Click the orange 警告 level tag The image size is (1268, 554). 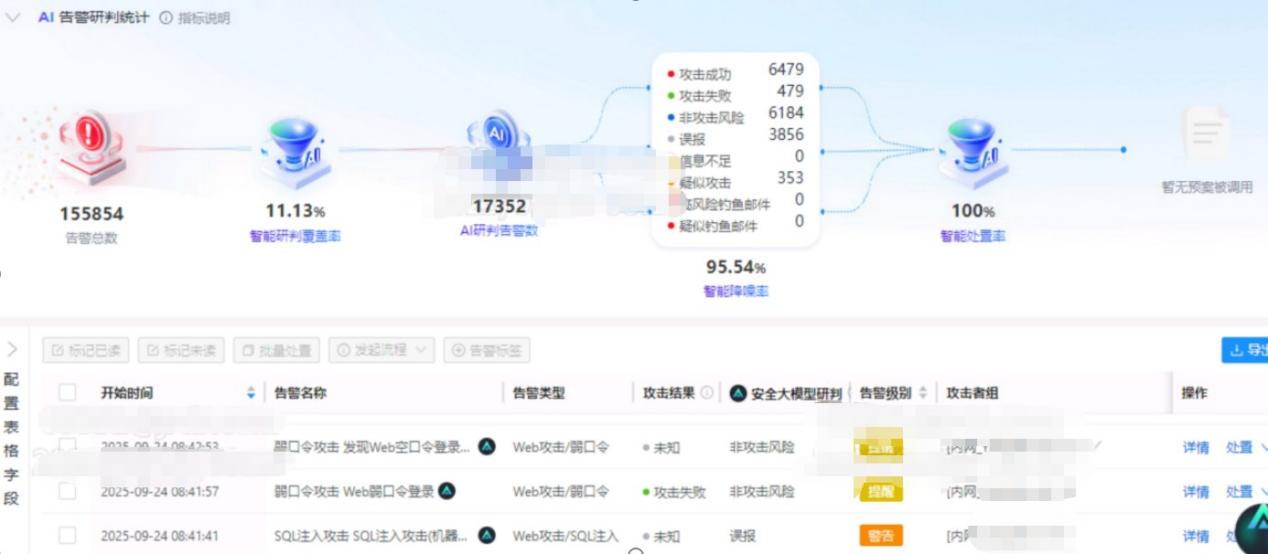coord(881,535)
